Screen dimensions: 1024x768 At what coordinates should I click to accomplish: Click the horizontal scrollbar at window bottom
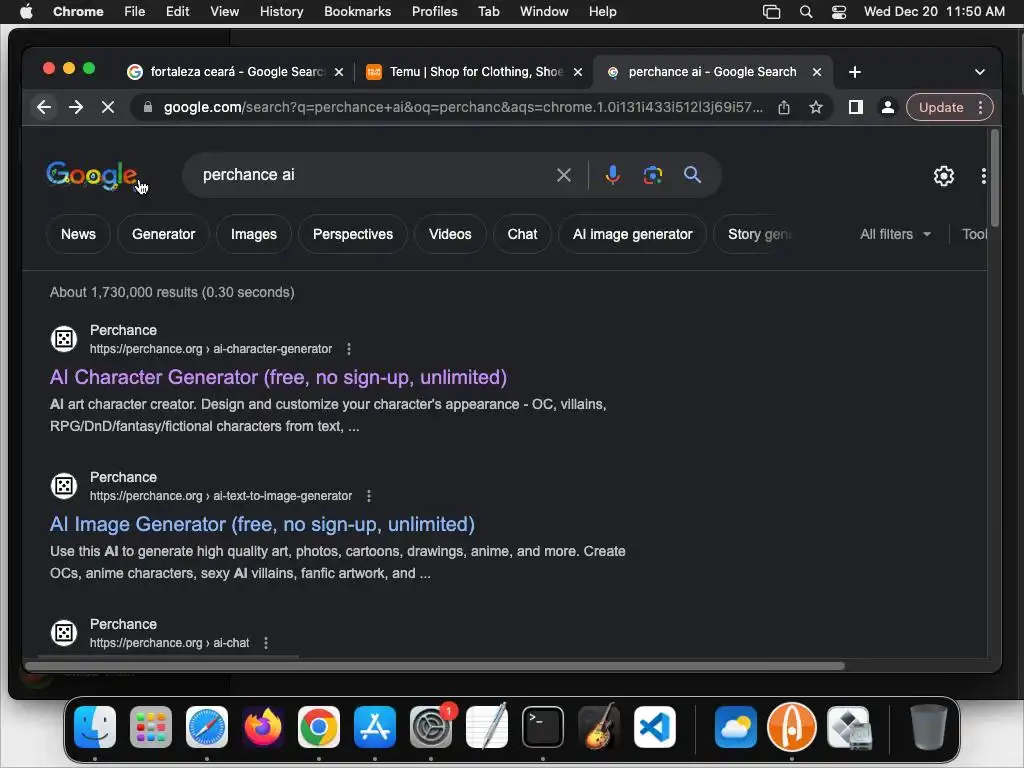tap(434, 666)
